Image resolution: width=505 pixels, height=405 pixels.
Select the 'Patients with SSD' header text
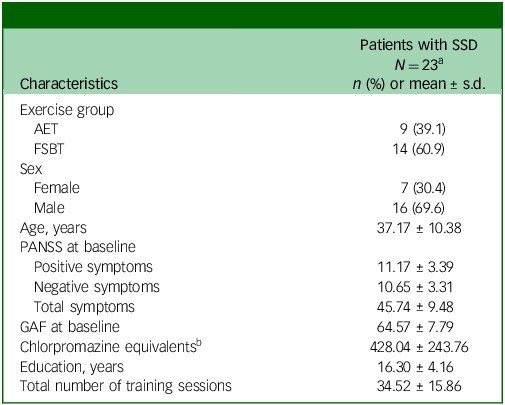coord(419,45)
